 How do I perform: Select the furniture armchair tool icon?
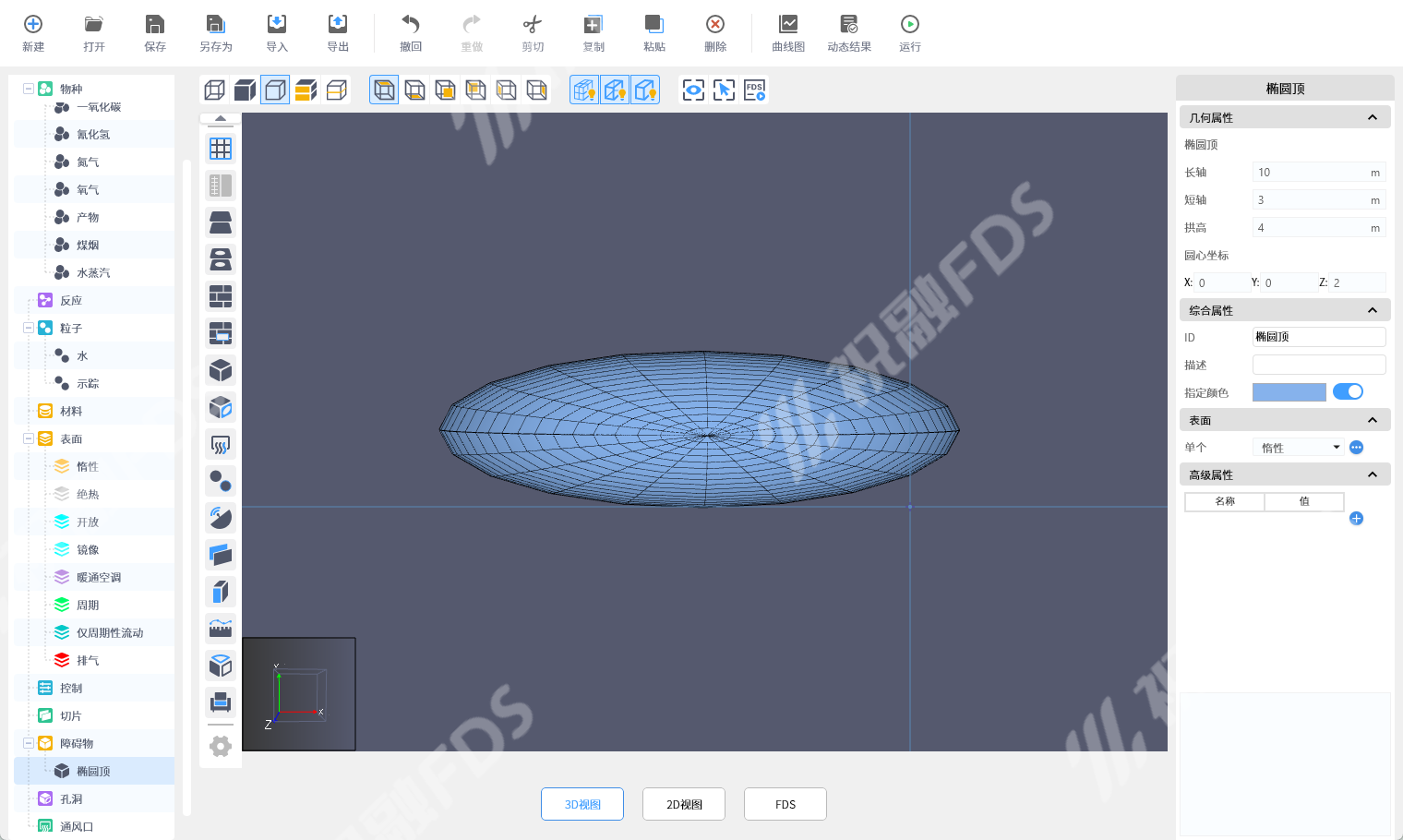coord(221,702)
